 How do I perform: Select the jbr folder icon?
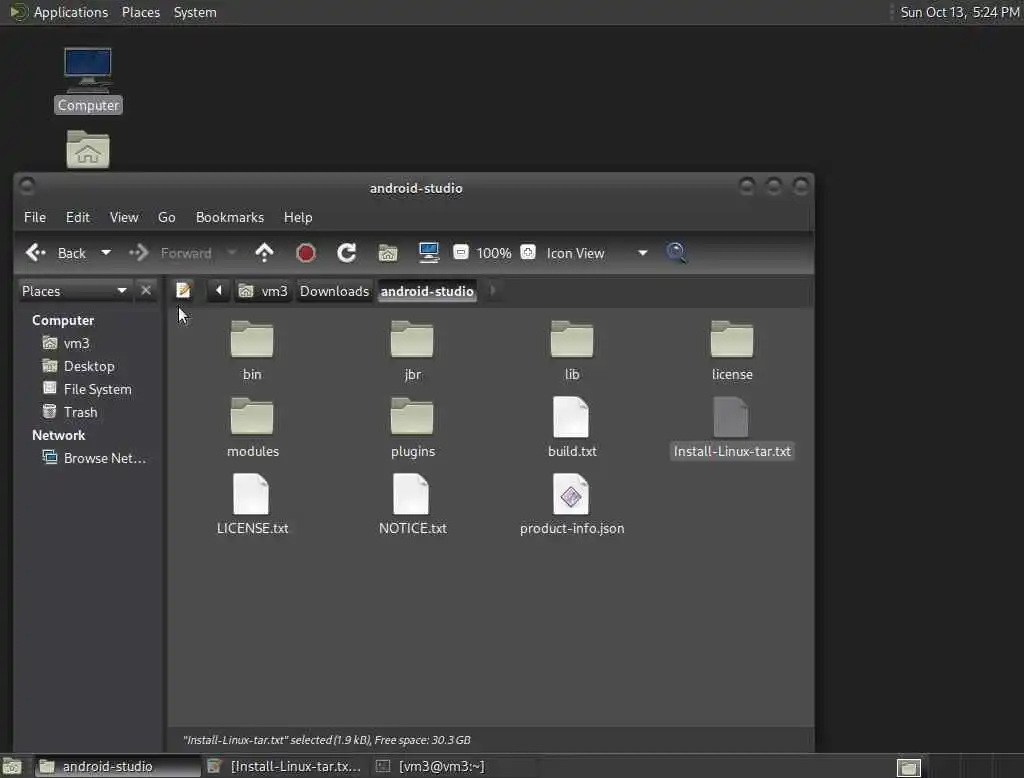[x=412, y=340]
